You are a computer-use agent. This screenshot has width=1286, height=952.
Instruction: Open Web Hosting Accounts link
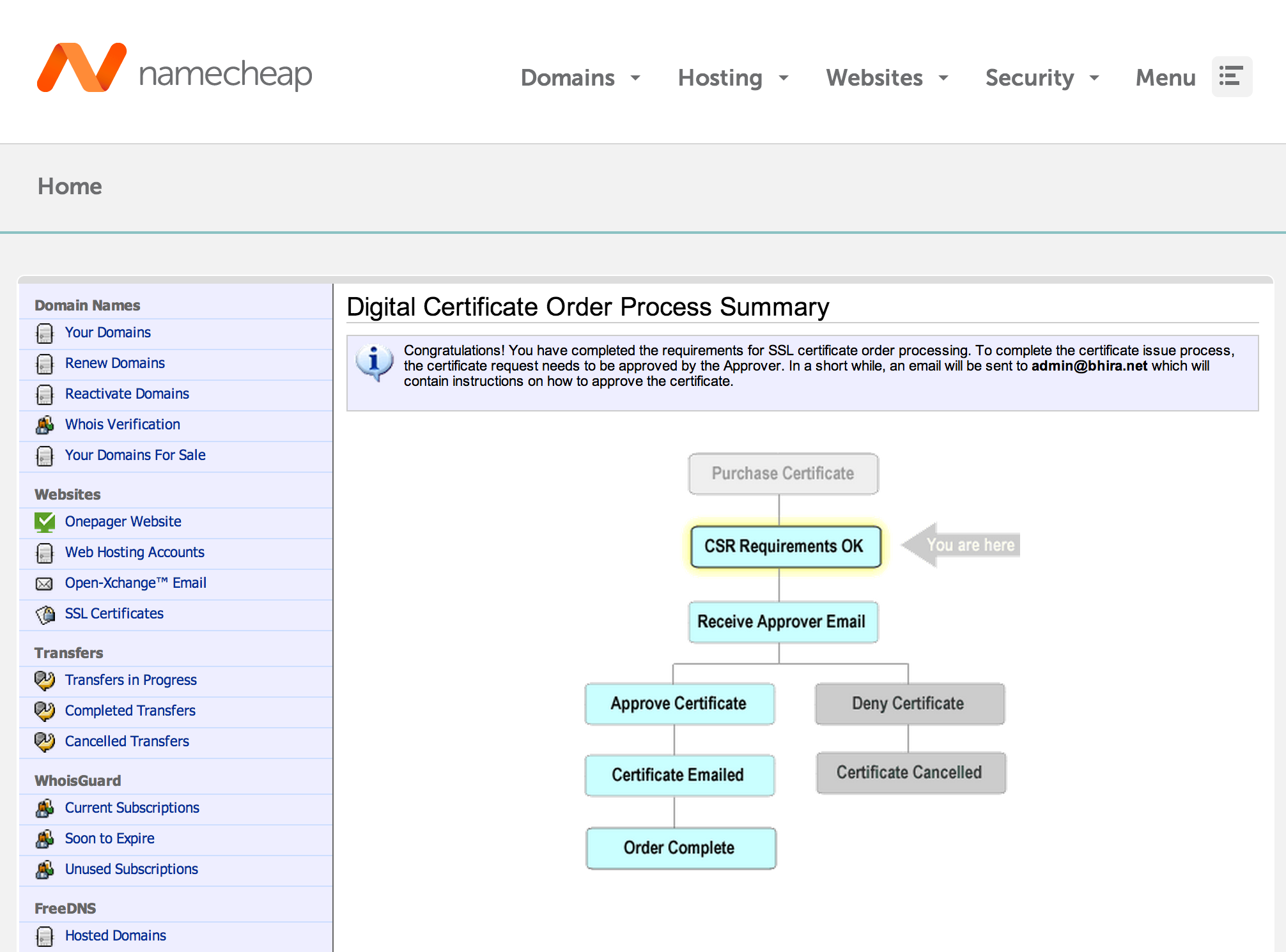point(135,552)
